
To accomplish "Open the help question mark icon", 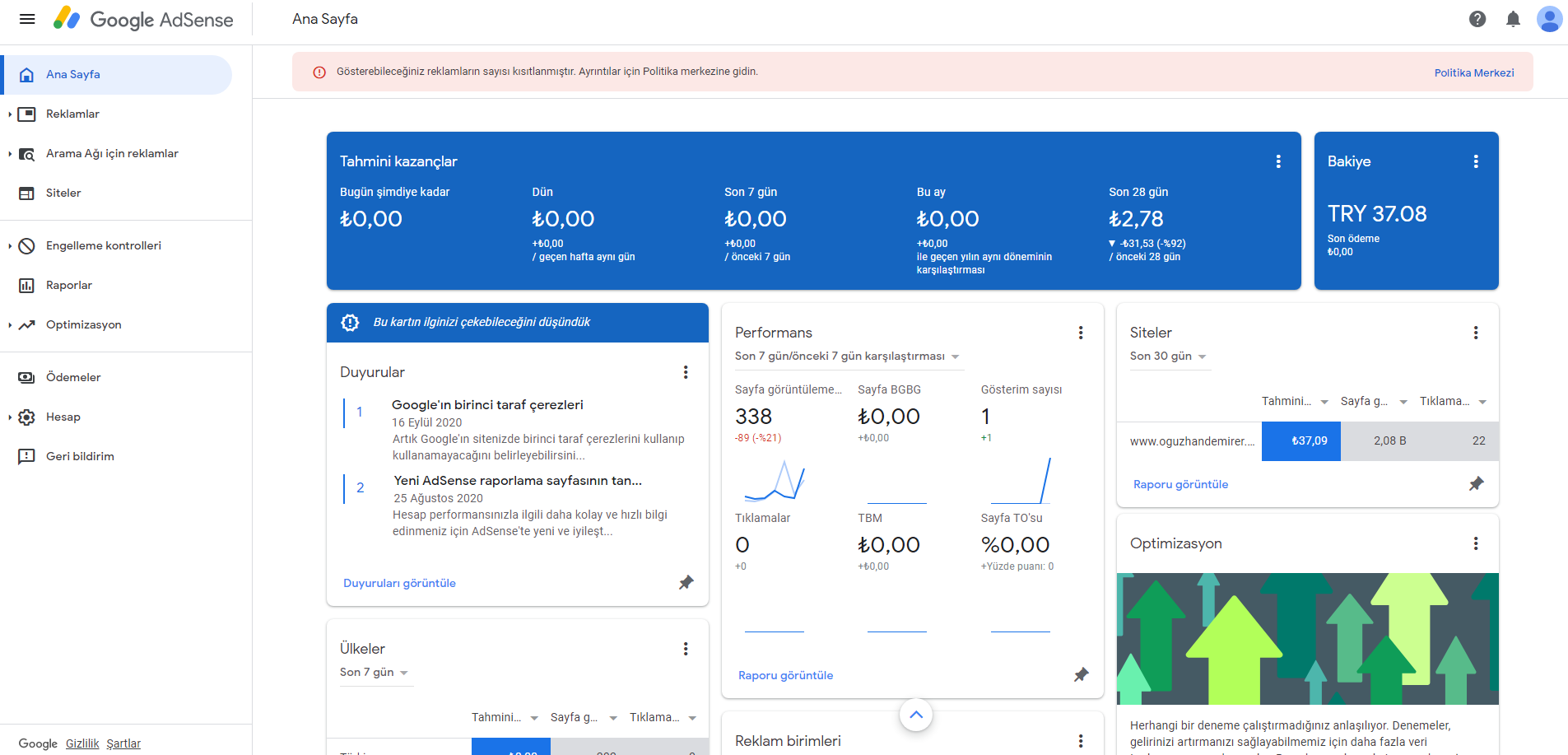I will [x=1477, y=19].
